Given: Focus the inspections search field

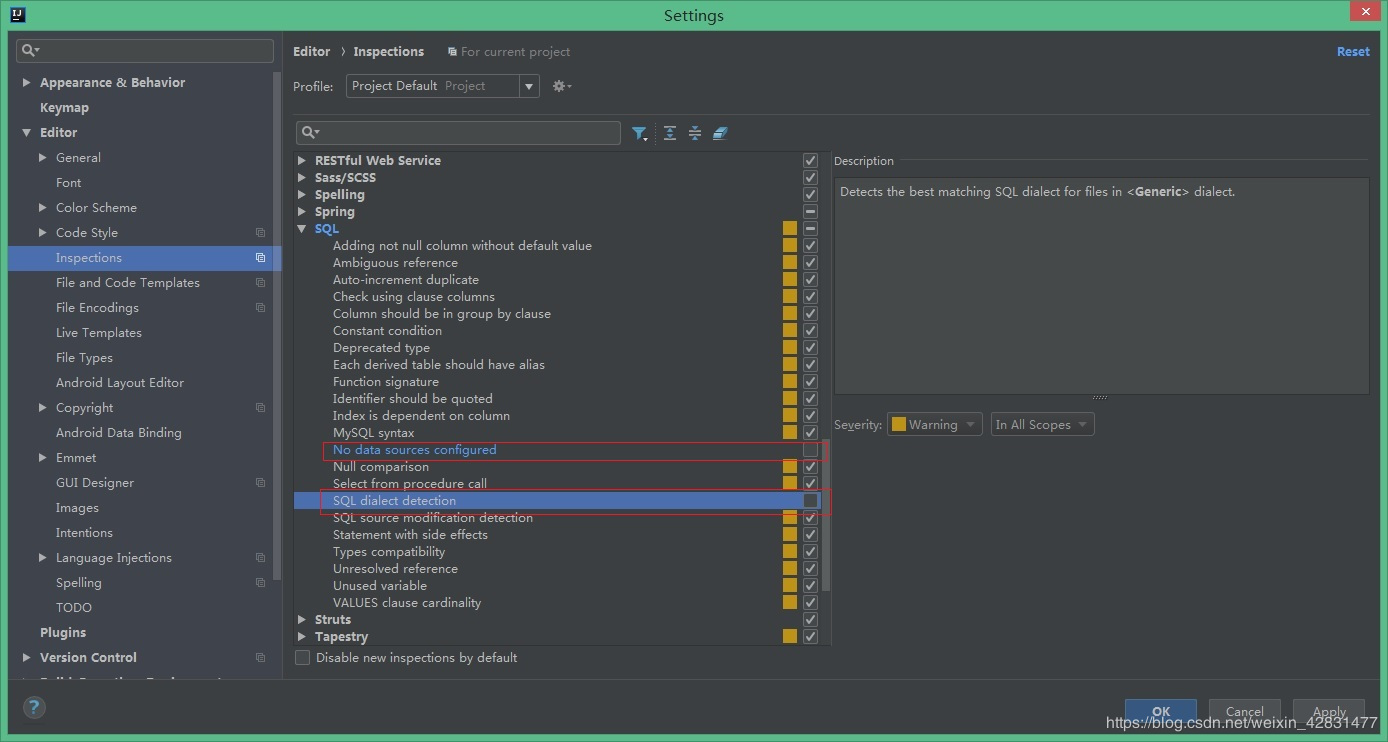Looking at the screenshot, I should [458, 133].
